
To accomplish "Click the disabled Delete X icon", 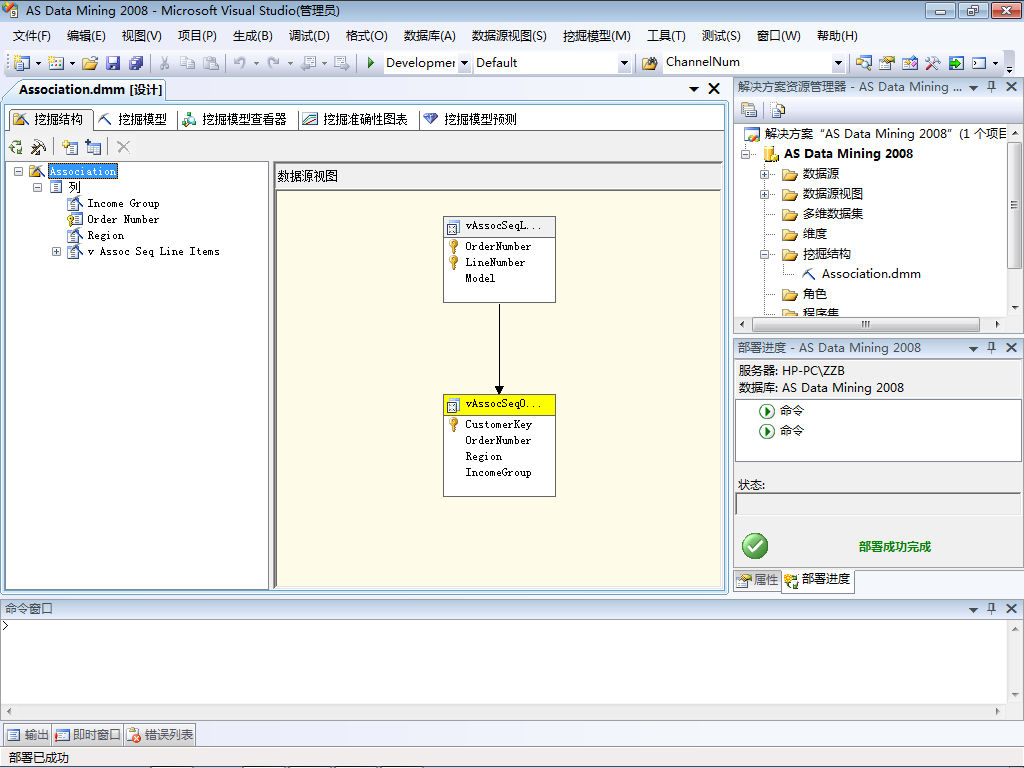I will pyautogui.click(x=123, y=148).
